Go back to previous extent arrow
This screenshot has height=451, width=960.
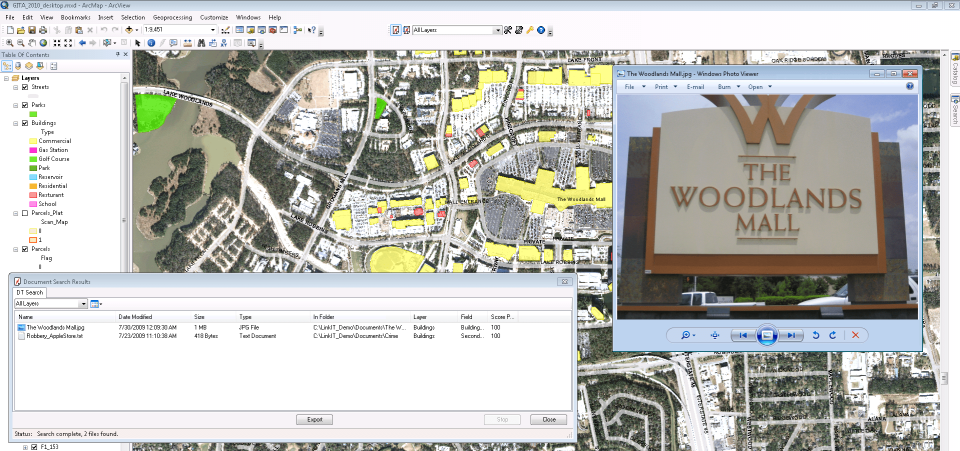(82, 43)
